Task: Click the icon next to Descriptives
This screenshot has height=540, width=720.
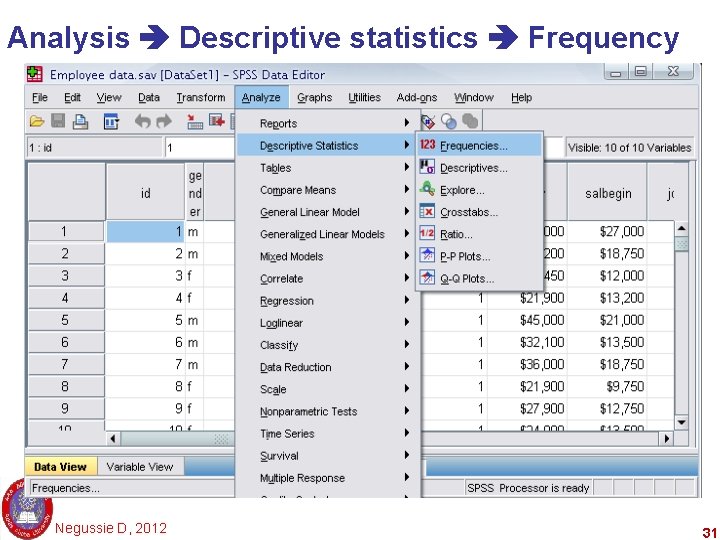Action: click(427, 167)
